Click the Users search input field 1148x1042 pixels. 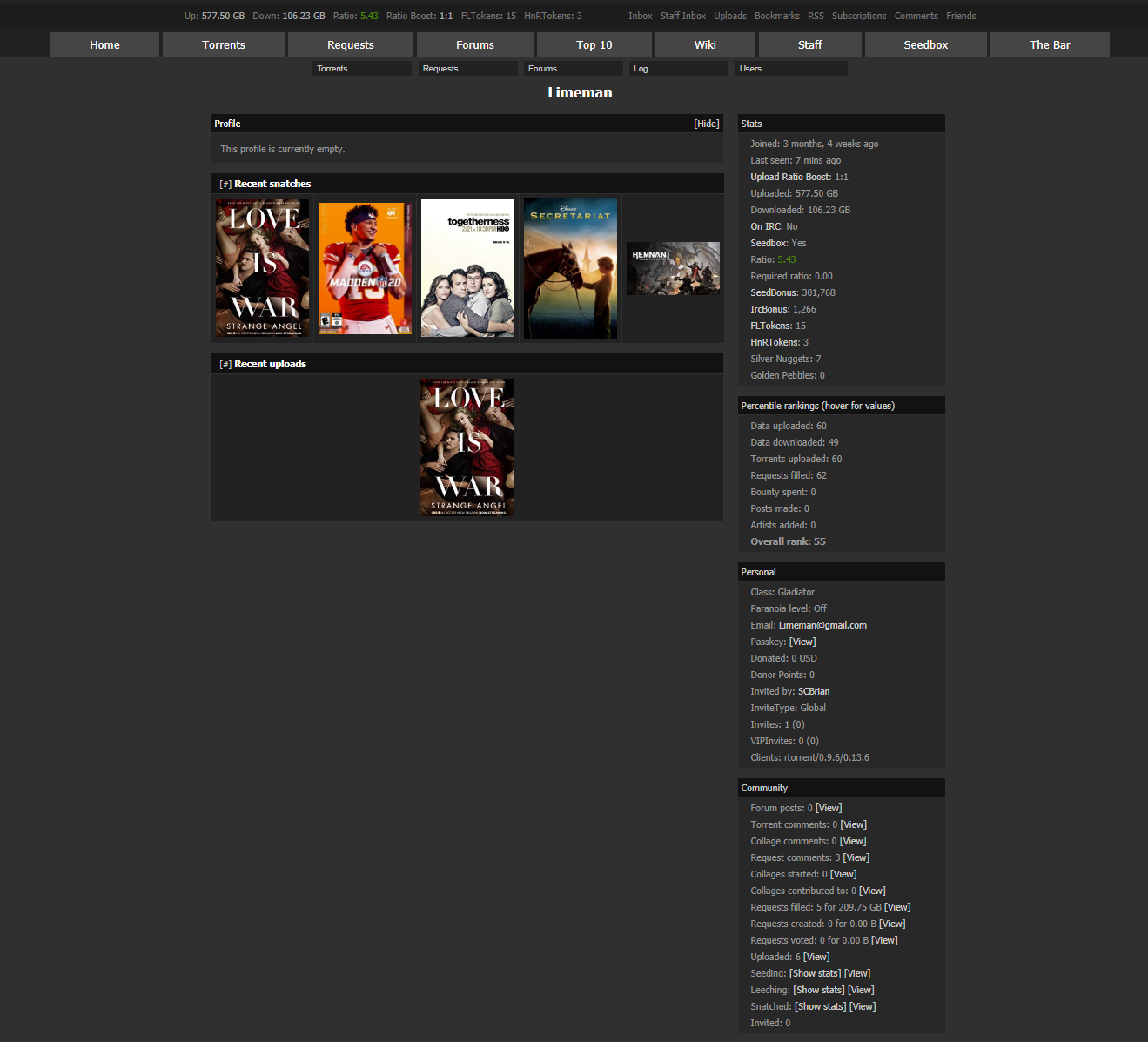pyautogui.click(x=791, y=68)
